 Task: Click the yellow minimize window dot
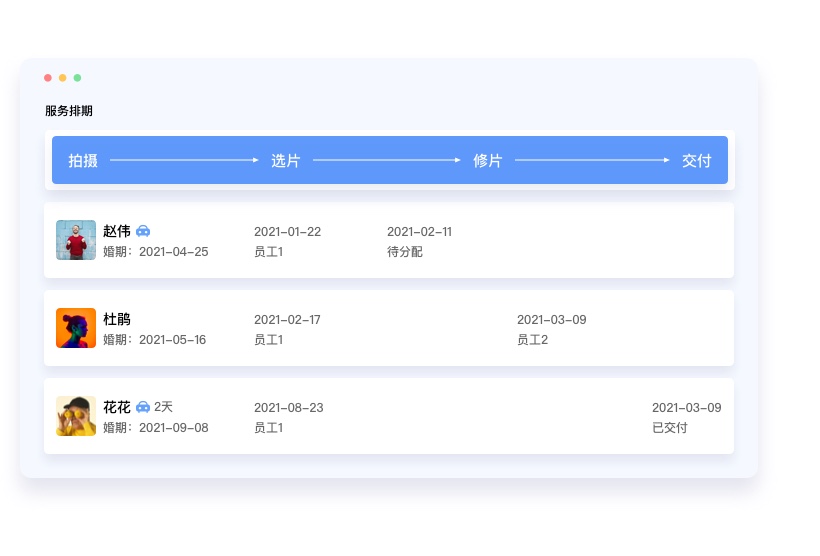point(62,78)
